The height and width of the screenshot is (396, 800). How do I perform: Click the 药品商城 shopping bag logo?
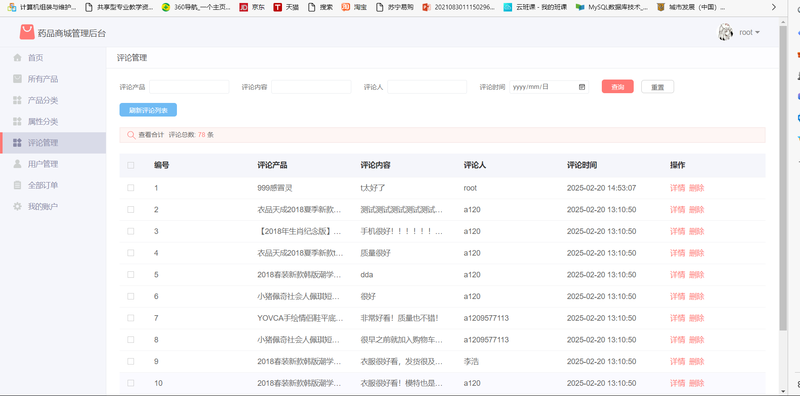(27, 32)
